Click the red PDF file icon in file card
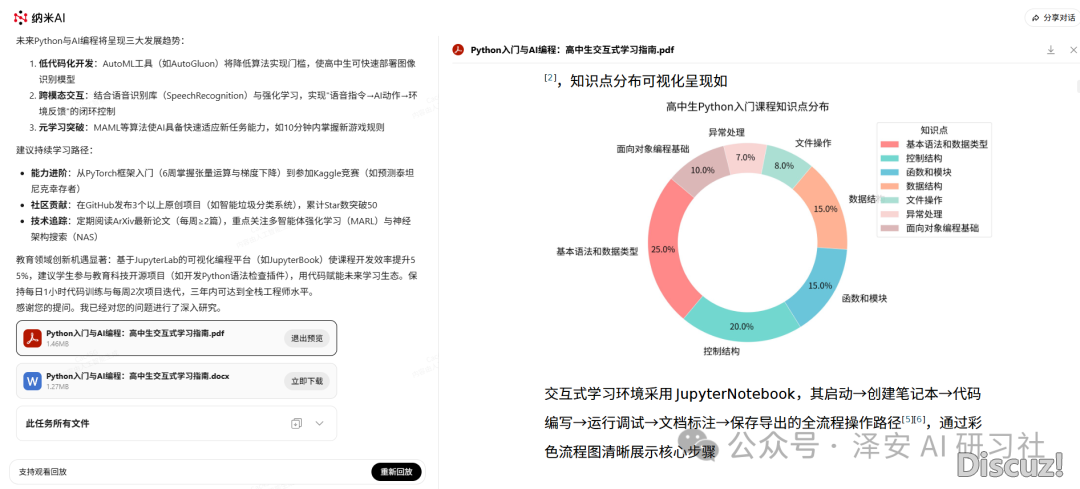1080x489 pixels. coord(33,338)
